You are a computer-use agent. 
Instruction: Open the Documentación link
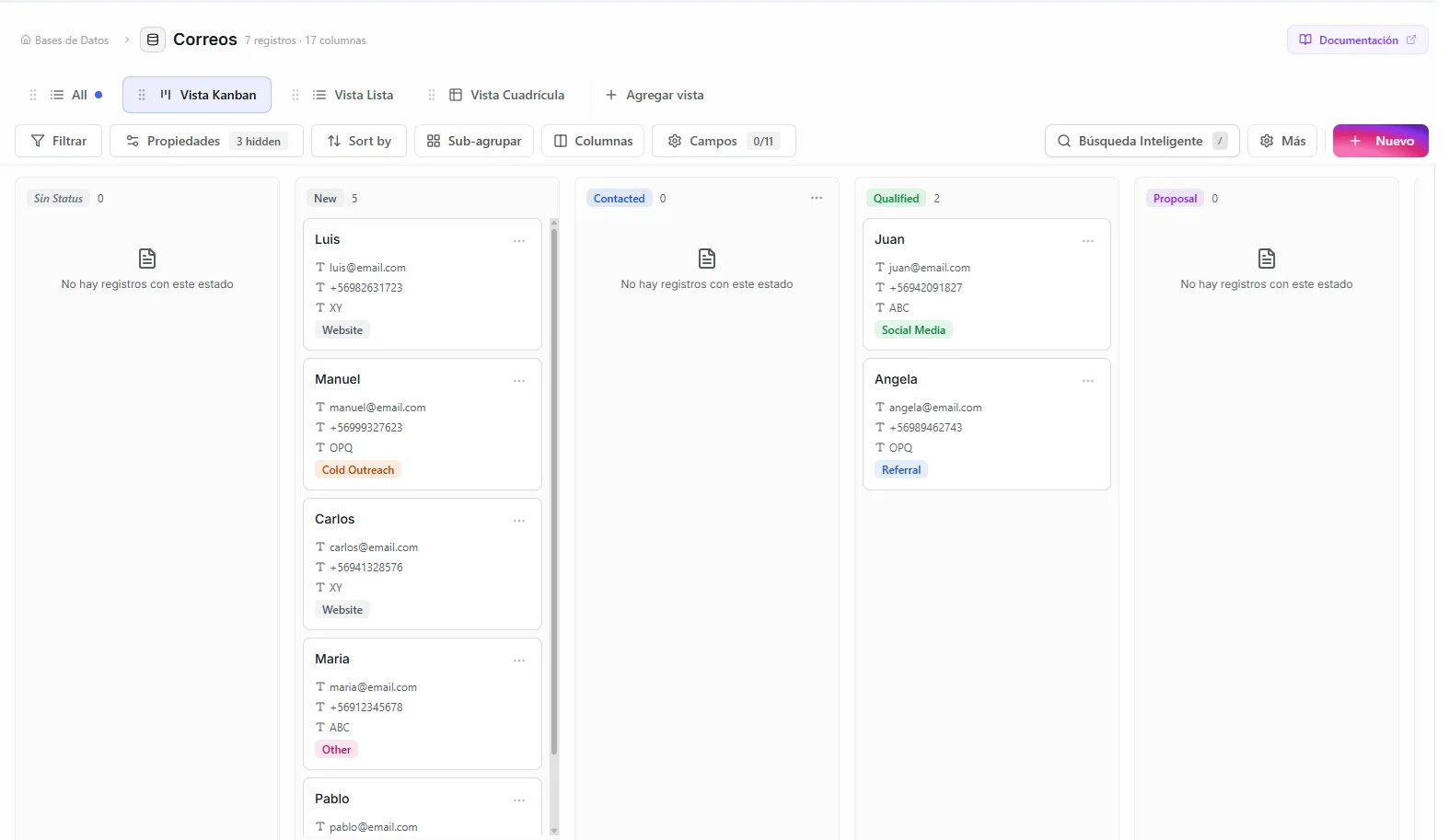click(x=1357, y=40)
